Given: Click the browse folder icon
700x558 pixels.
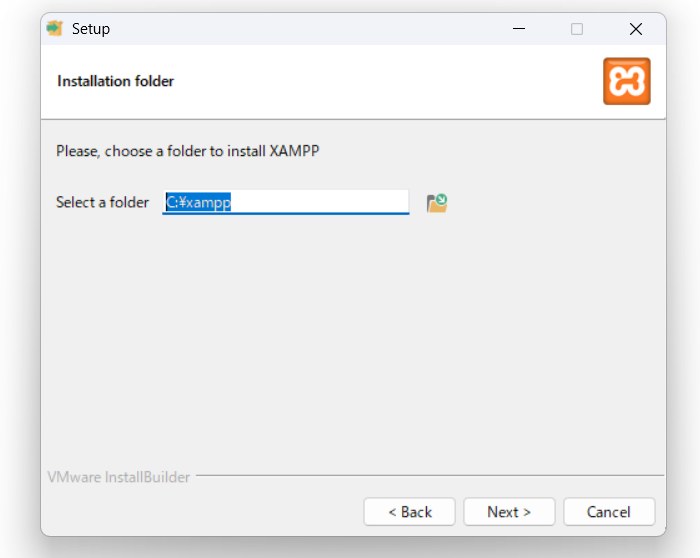Looking at the screenshot, I should pyautogui.click(x=437, y=203).
